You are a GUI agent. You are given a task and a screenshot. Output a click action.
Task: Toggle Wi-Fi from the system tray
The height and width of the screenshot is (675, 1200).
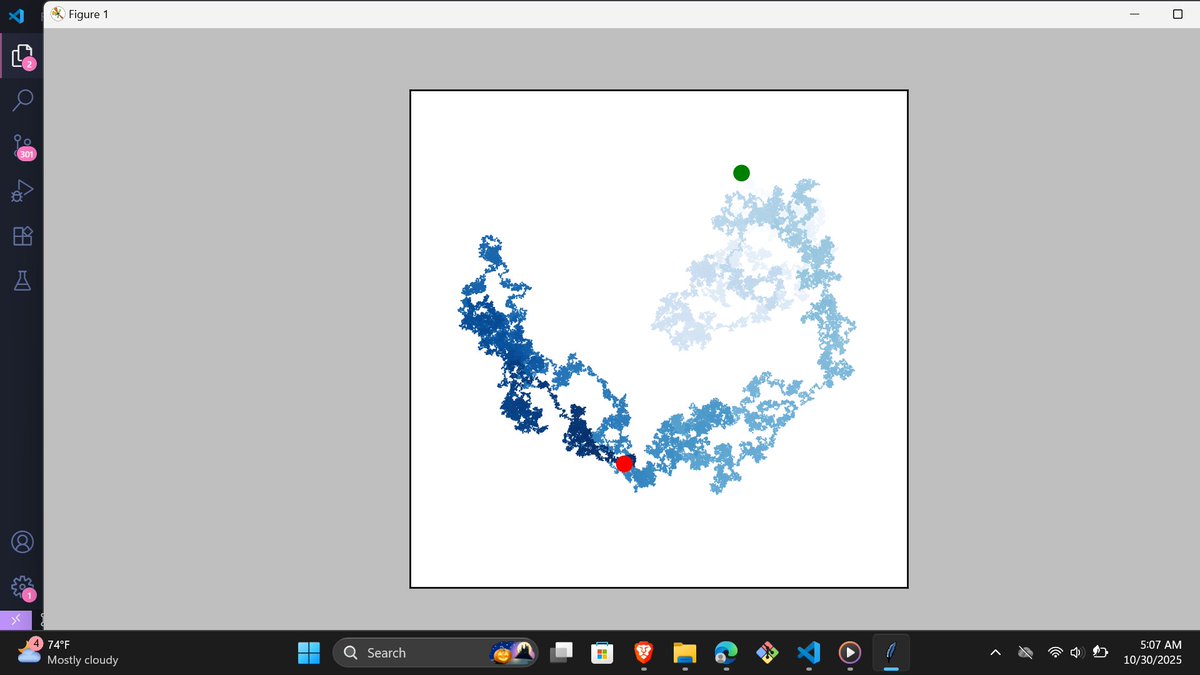tap(1053, 652)
